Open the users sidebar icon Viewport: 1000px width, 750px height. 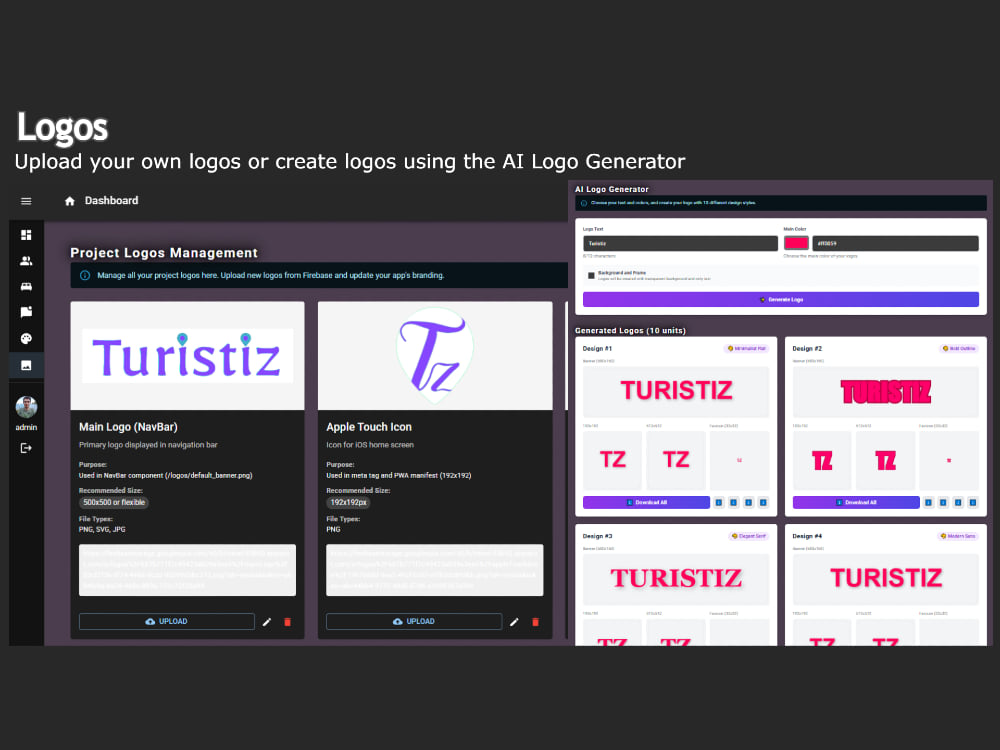(26, 261)
